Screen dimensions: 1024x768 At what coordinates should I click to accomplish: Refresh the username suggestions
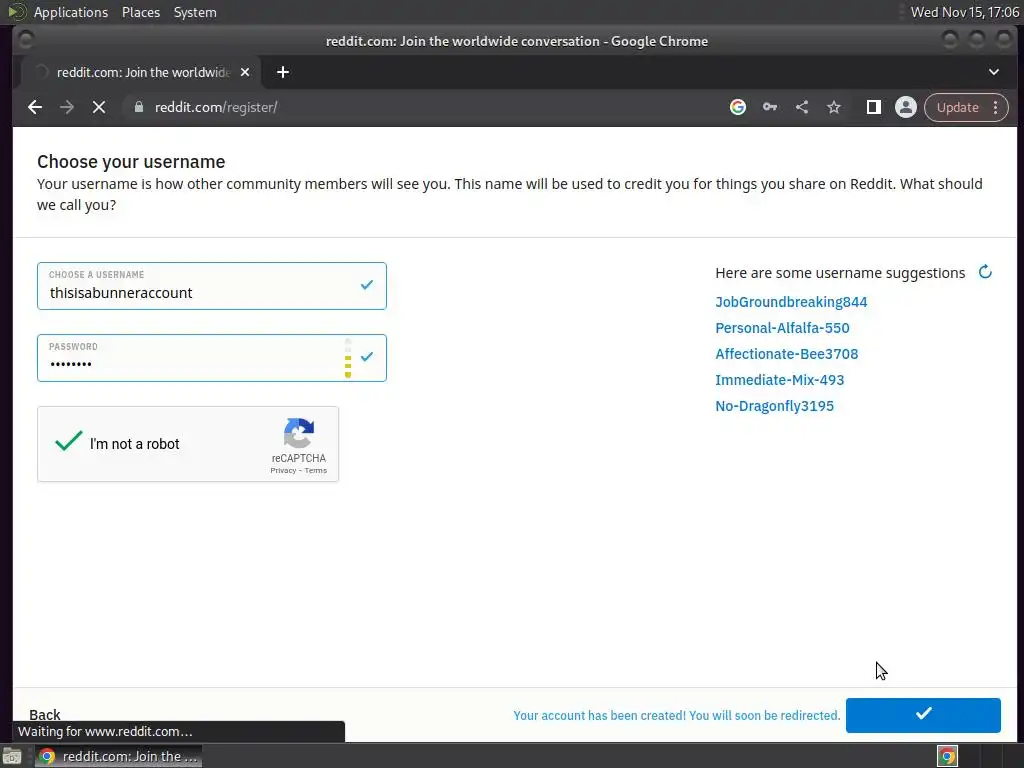[x=985, y=272]
